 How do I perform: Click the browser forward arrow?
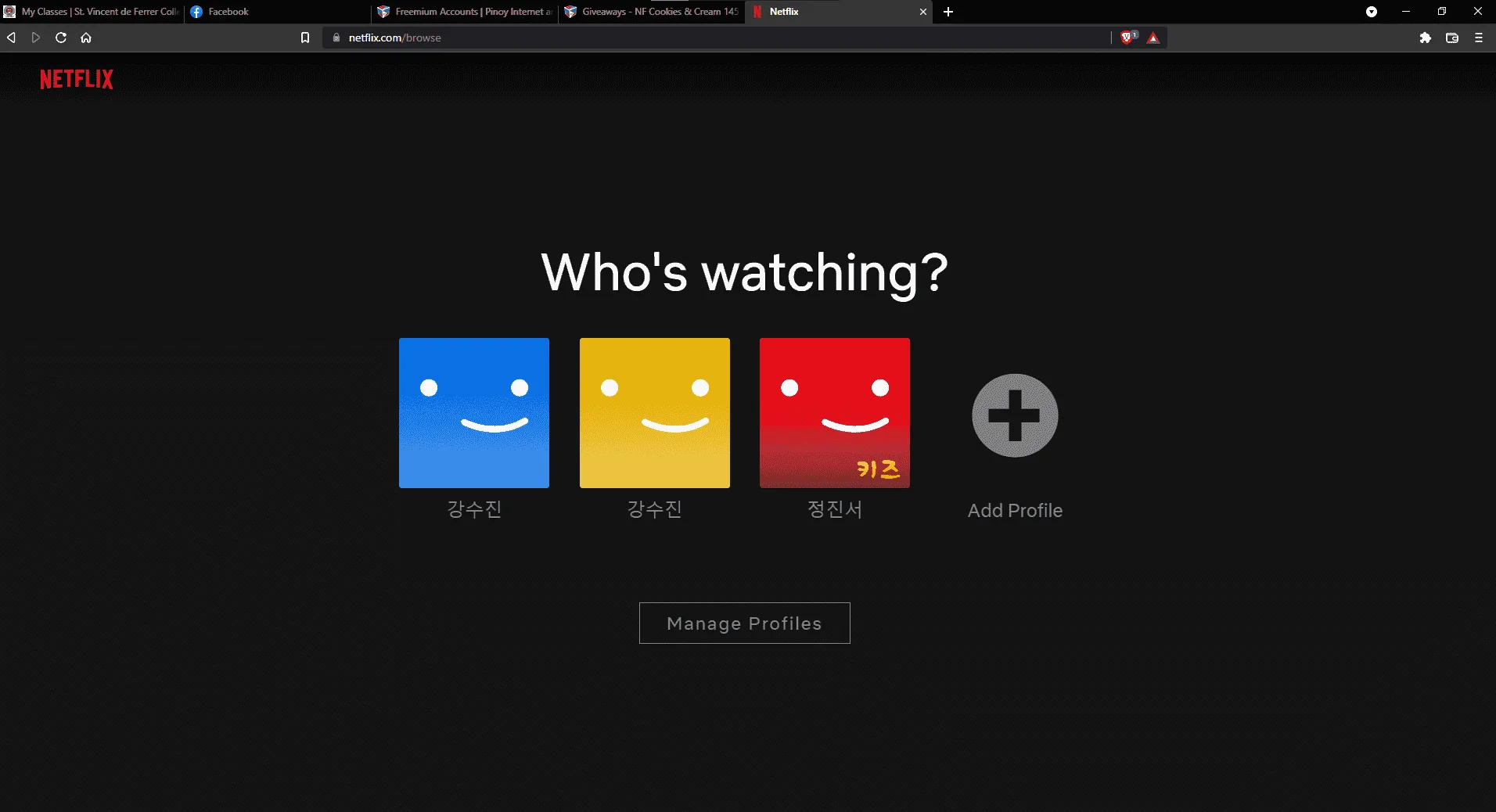pos(36,38)
